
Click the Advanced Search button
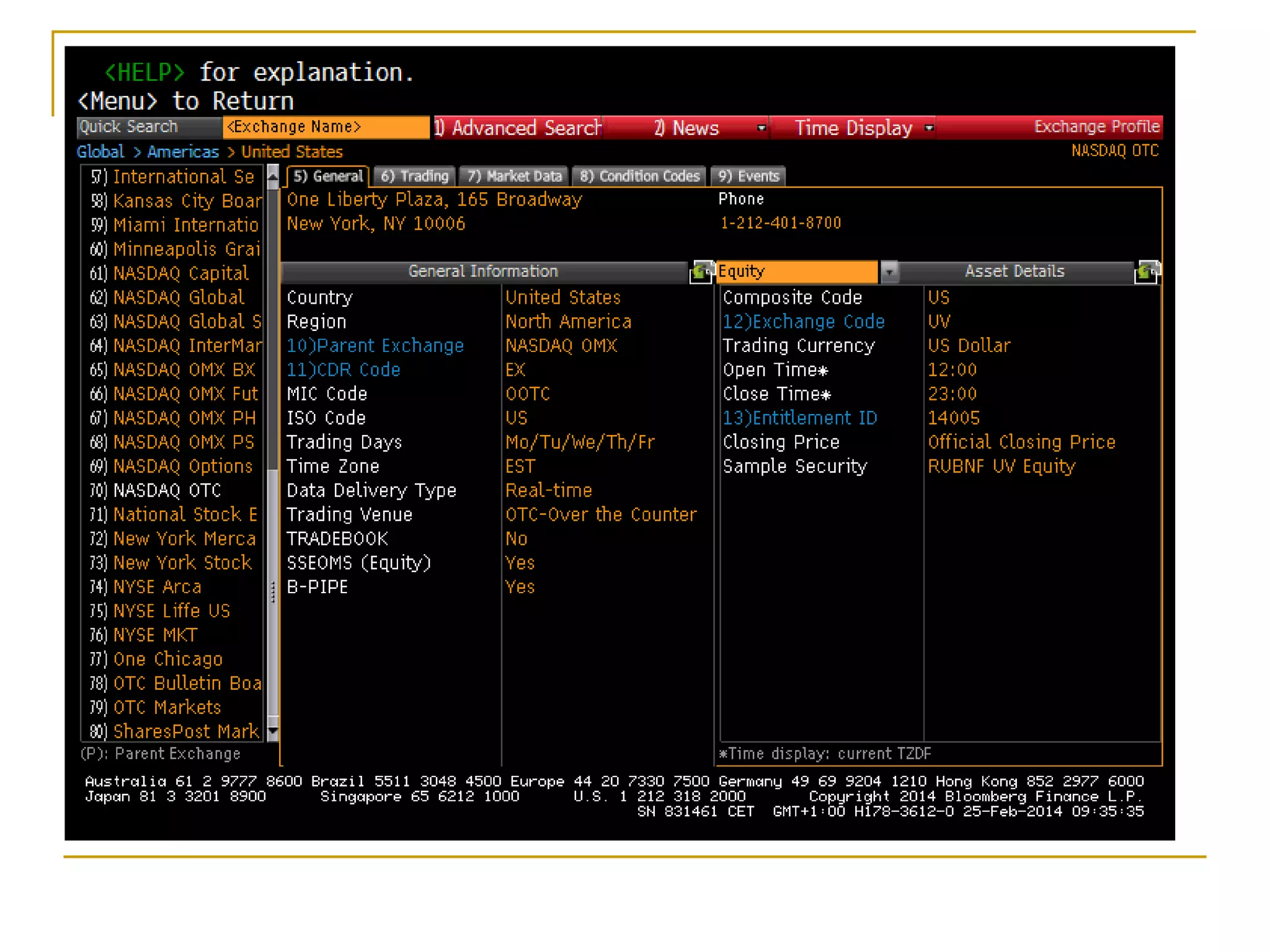point(518,128)
